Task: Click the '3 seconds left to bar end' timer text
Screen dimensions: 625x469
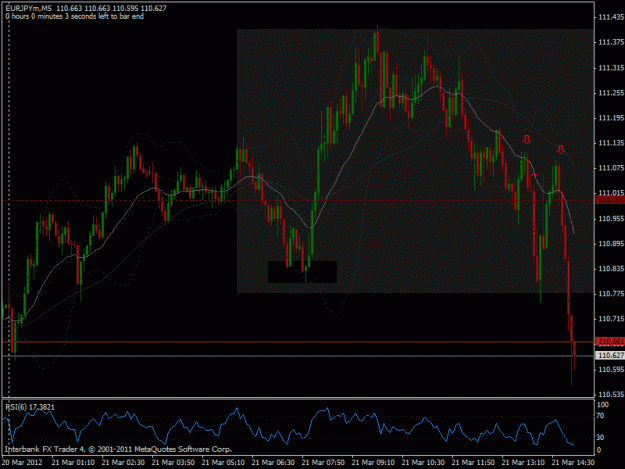Action: point(104,16)
